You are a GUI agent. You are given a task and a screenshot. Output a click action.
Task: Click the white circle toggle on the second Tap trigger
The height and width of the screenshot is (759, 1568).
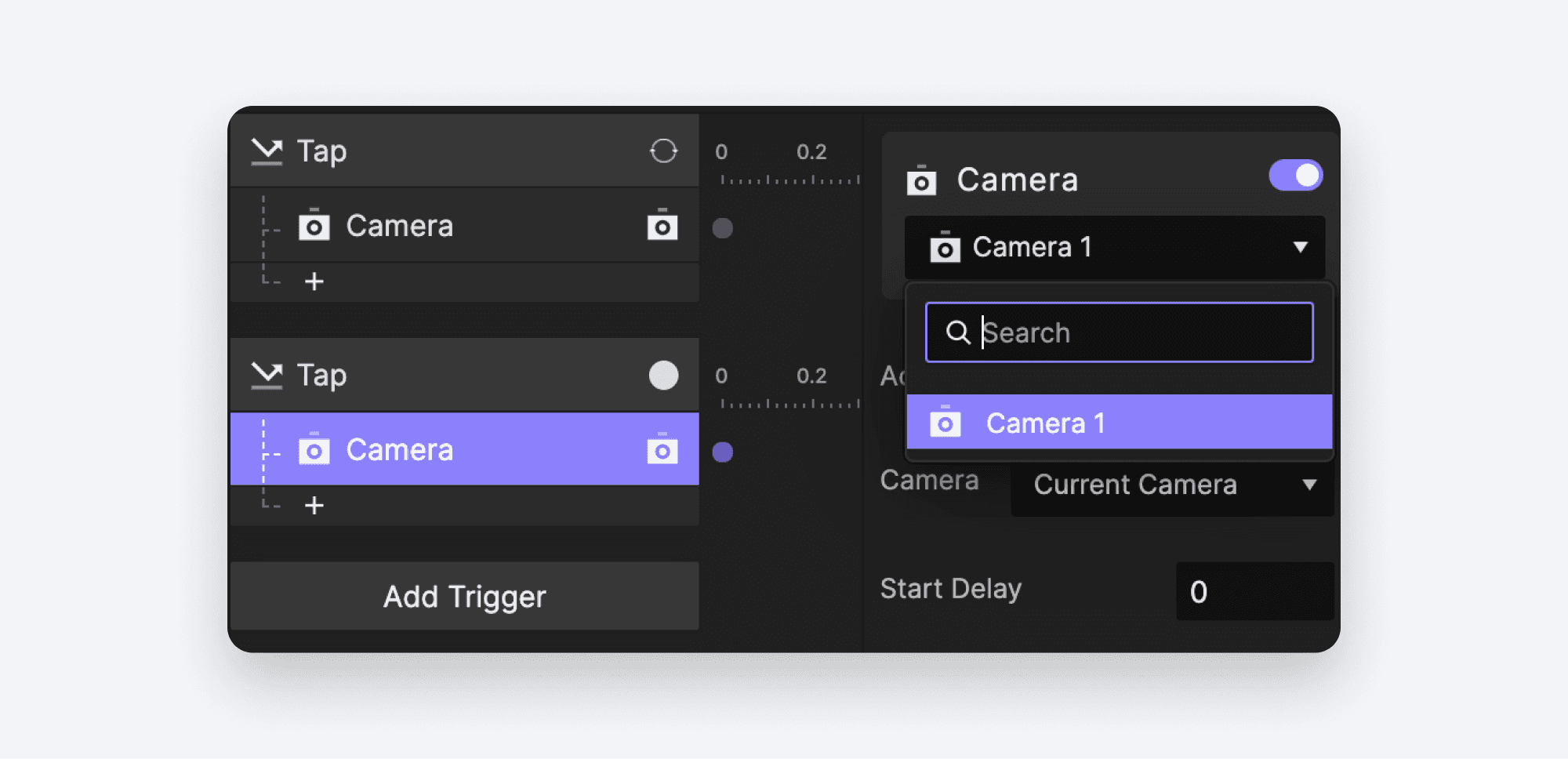663,375
